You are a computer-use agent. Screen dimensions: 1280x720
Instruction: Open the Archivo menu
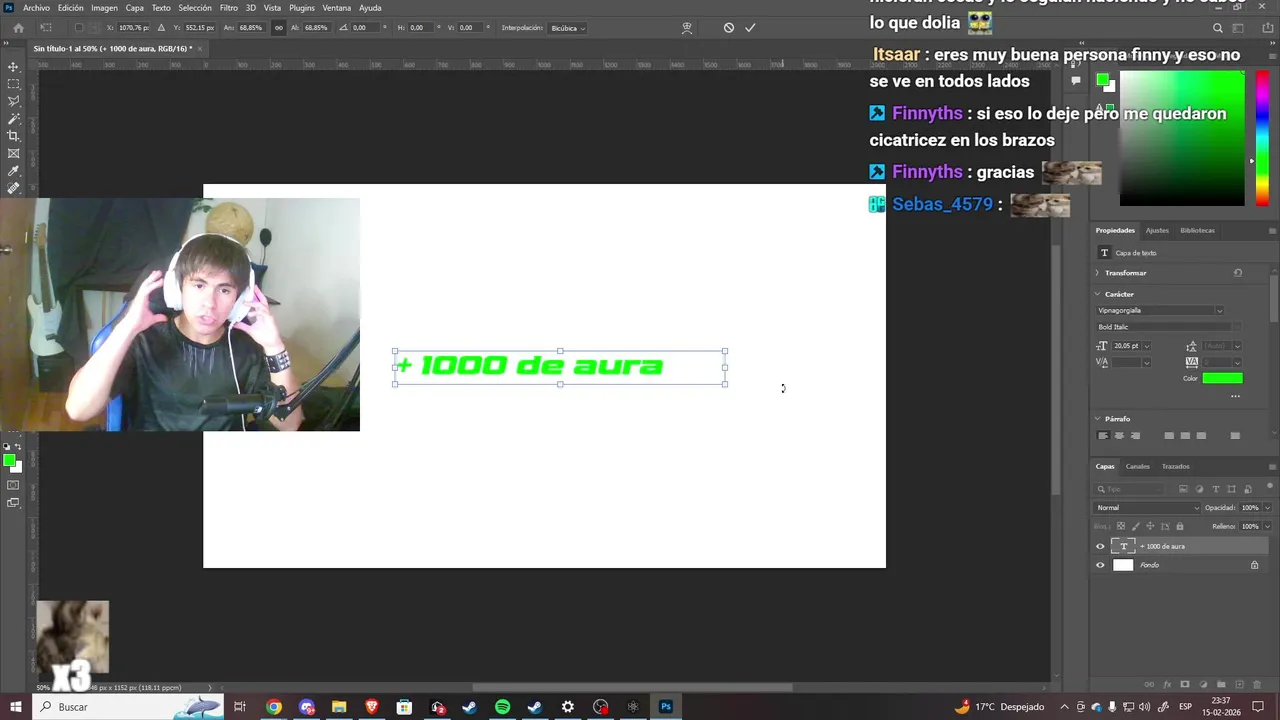coord(36,8)
